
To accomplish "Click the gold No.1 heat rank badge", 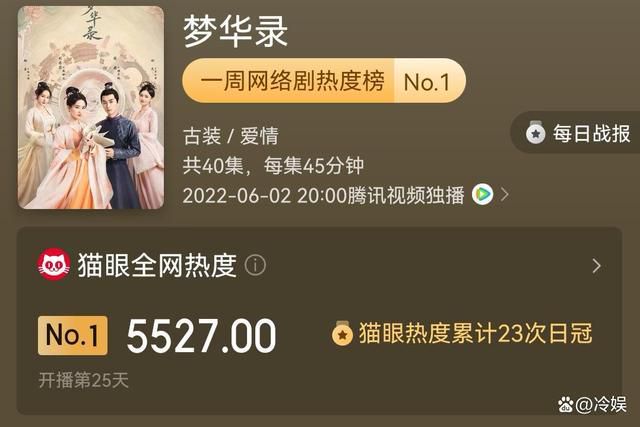I will [x=73, y=335].
